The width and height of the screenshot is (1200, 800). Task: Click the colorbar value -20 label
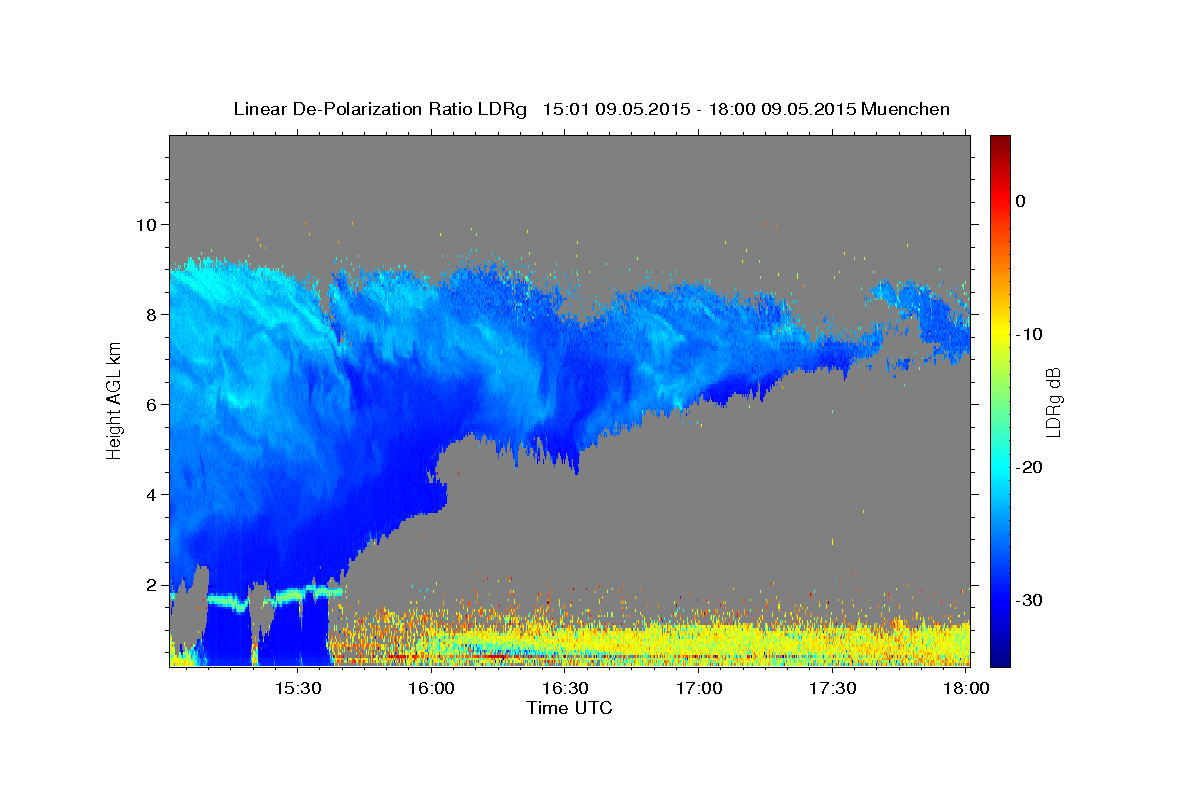pyautogui.click(x=1029, y=467)
